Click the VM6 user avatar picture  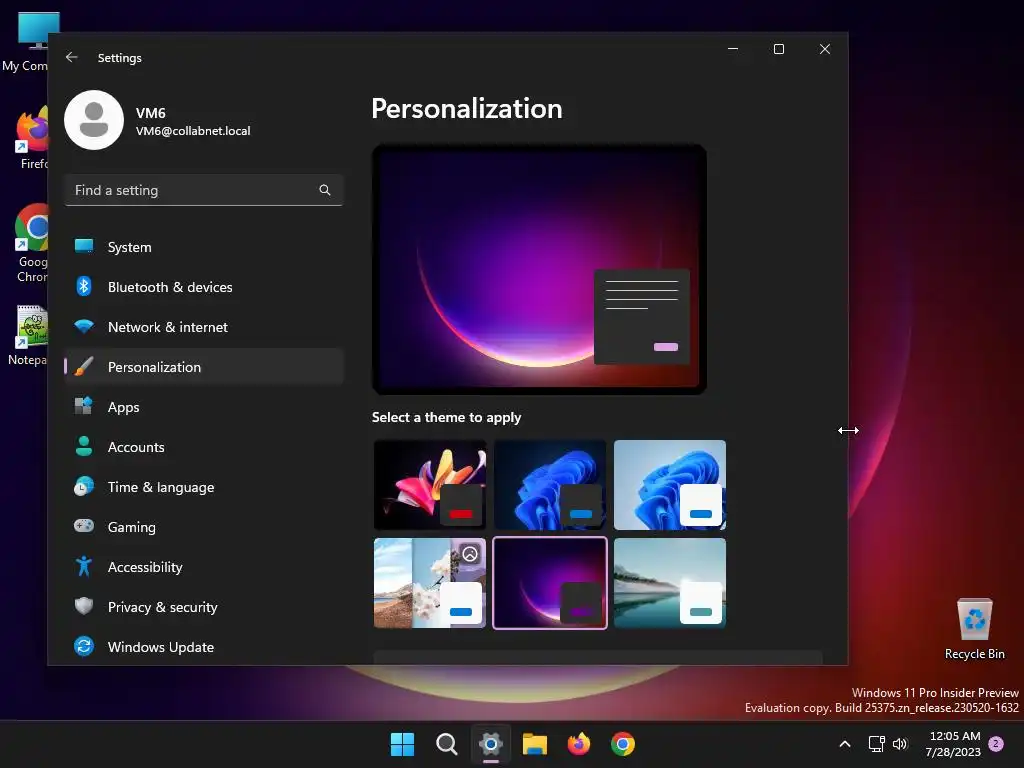(x=94, y=120)
